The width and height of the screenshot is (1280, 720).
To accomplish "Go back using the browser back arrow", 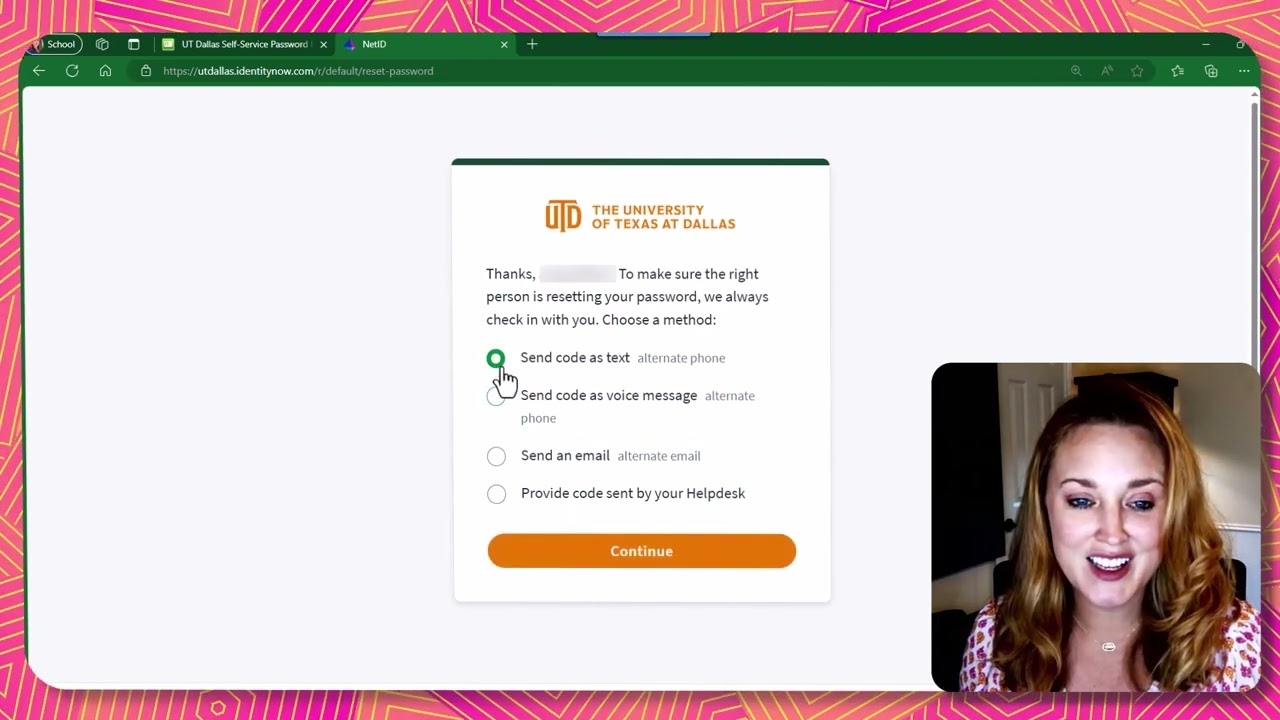I will [39, 71].
